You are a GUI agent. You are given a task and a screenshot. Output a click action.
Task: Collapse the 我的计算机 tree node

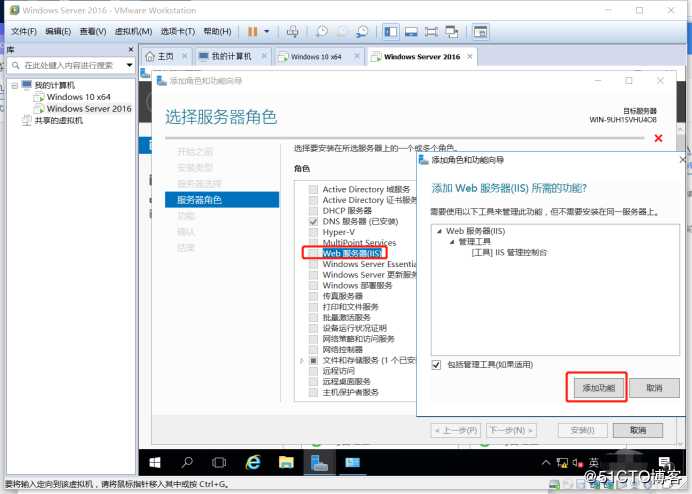[x=15, y=85]
